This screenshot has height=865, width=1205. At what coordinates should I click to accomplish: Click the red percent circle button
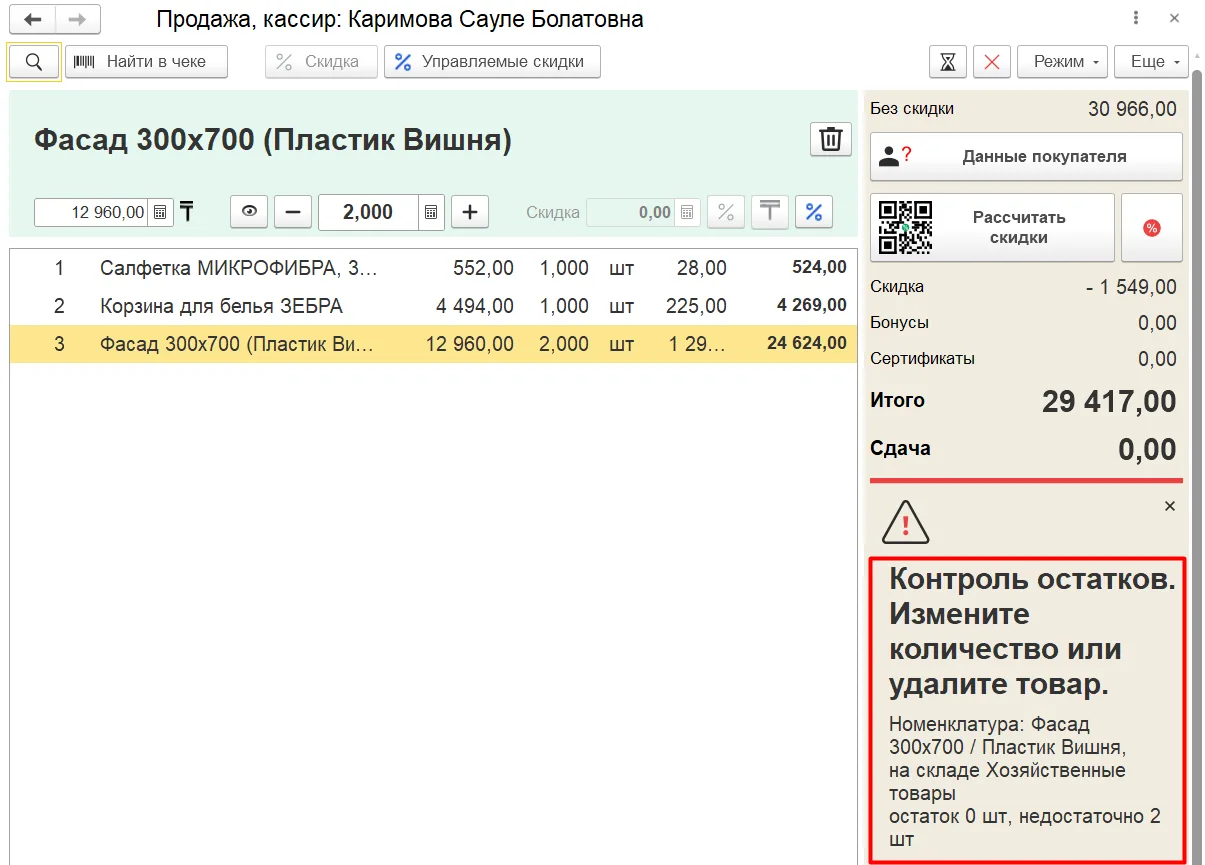pyautogui.click(x=1151, y=228)
